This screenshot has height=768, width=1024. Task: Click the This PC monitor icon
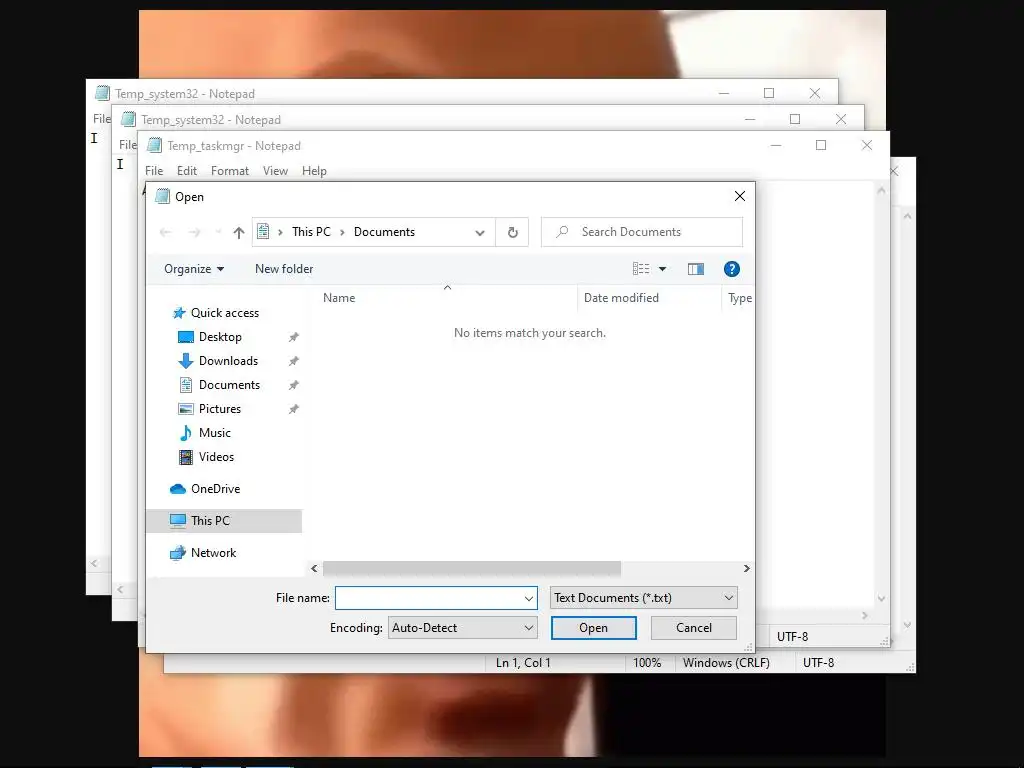178,521
